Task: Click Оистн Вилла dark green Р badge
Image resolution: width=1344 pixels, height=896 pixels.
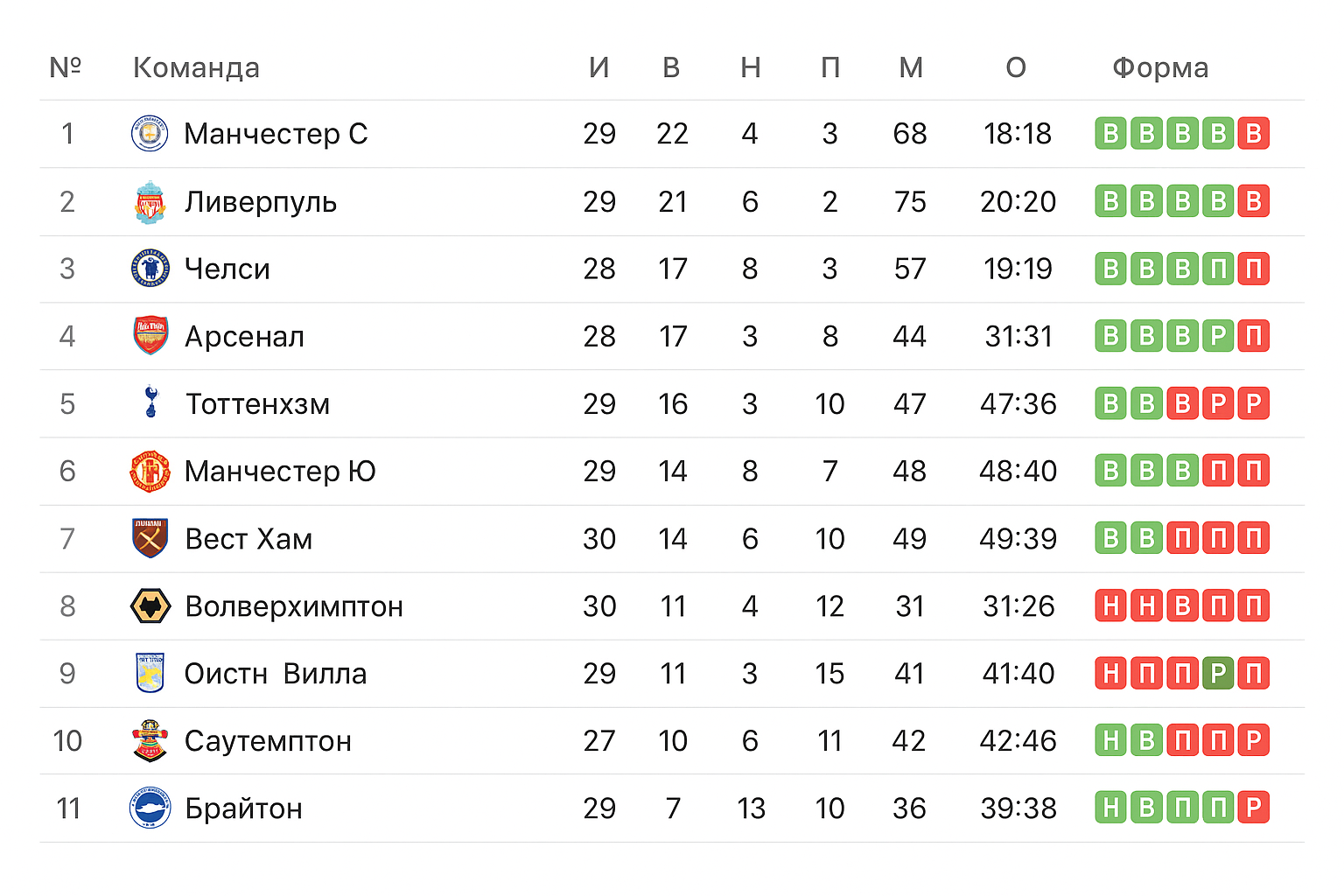Action: [1217, 673]
